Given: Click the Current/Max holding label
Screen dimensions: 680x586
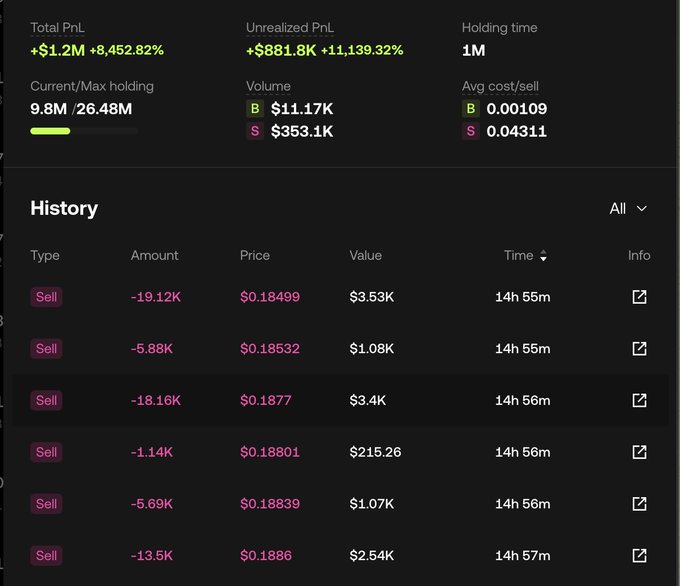Looking at the screenshot, I should [x=92, y=86].
